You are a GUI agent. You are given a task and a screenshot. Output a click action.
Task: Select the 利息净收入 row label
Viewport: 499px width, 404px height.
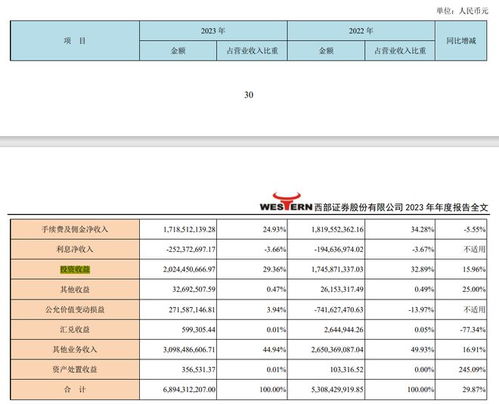pos(75,249)
